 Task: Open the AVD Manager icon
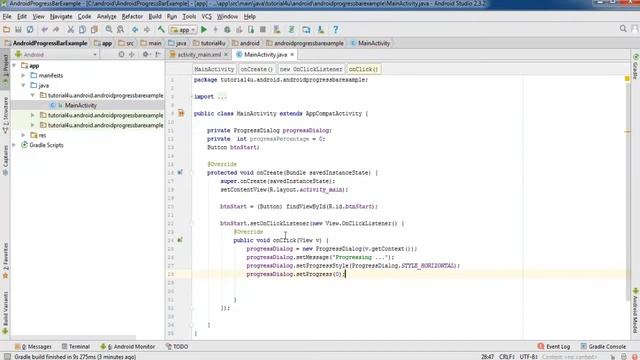pos(277,29)
